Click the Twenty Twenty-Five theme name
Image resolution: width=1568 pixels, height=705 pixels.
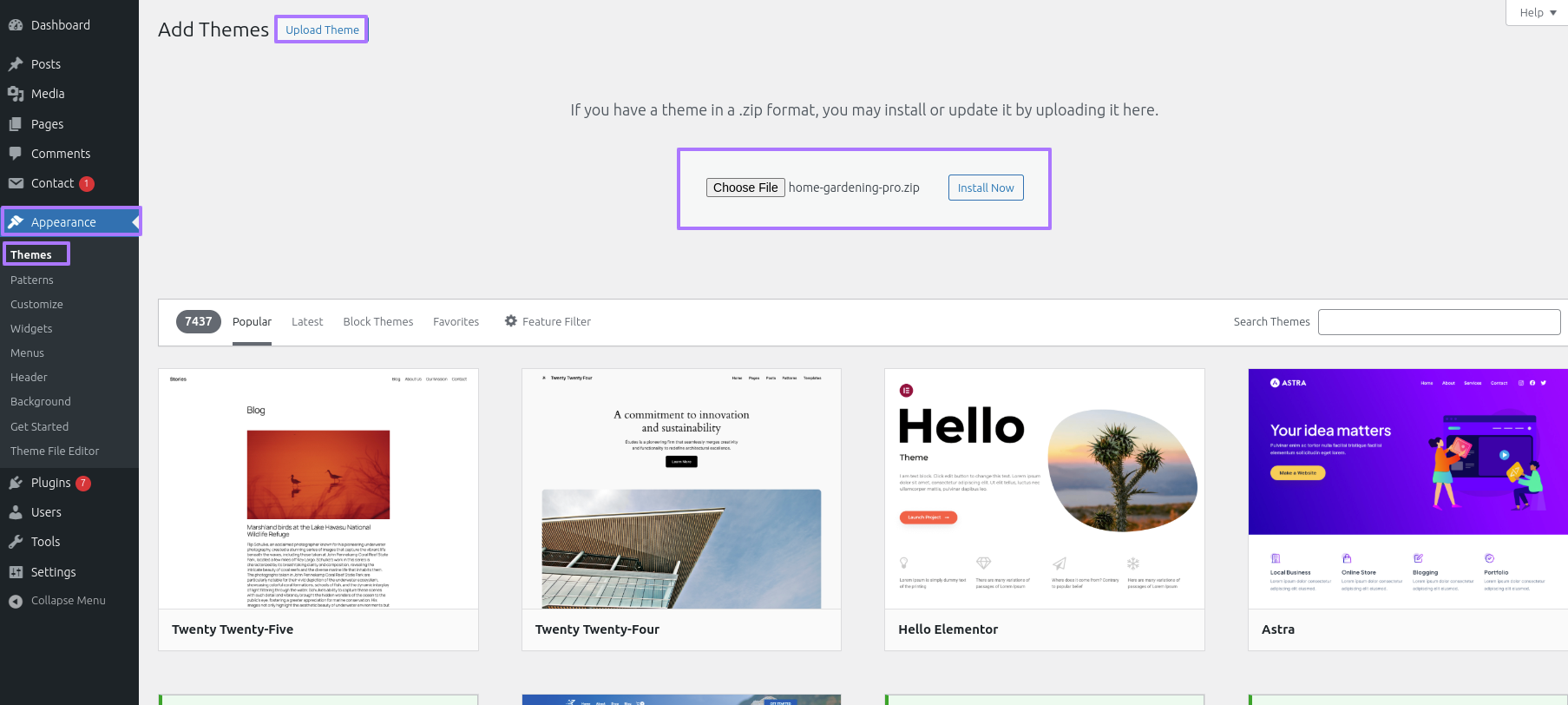(233, 629)
